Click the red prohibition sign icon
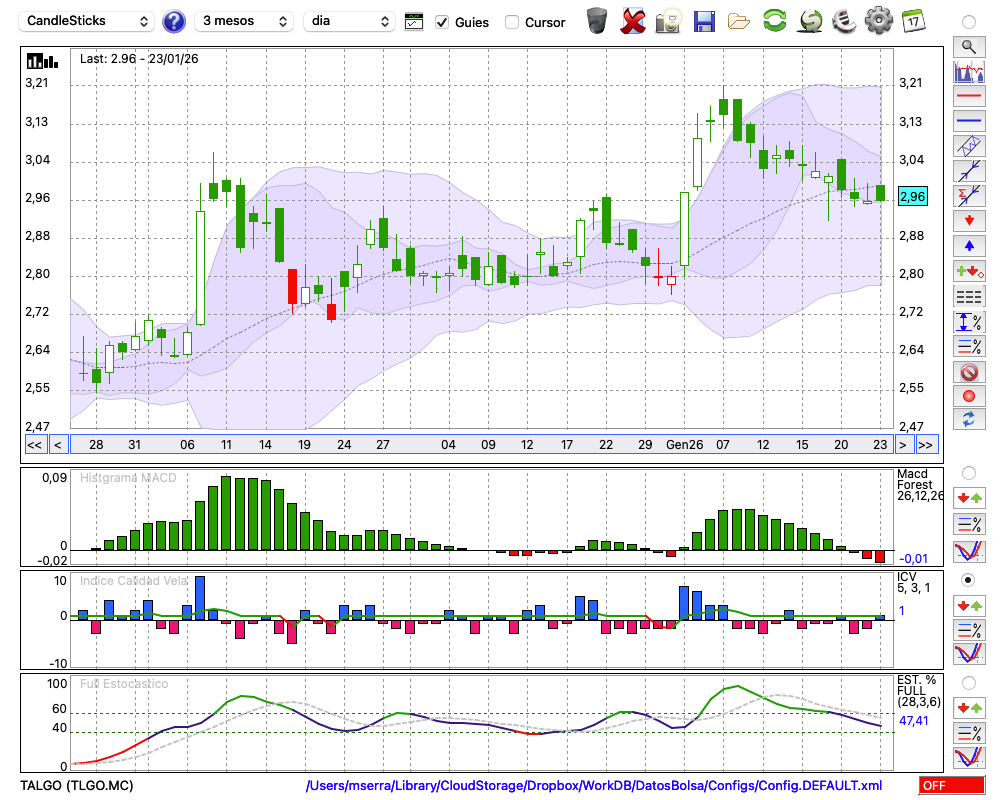1000x800 pixels. pos(968,372)
